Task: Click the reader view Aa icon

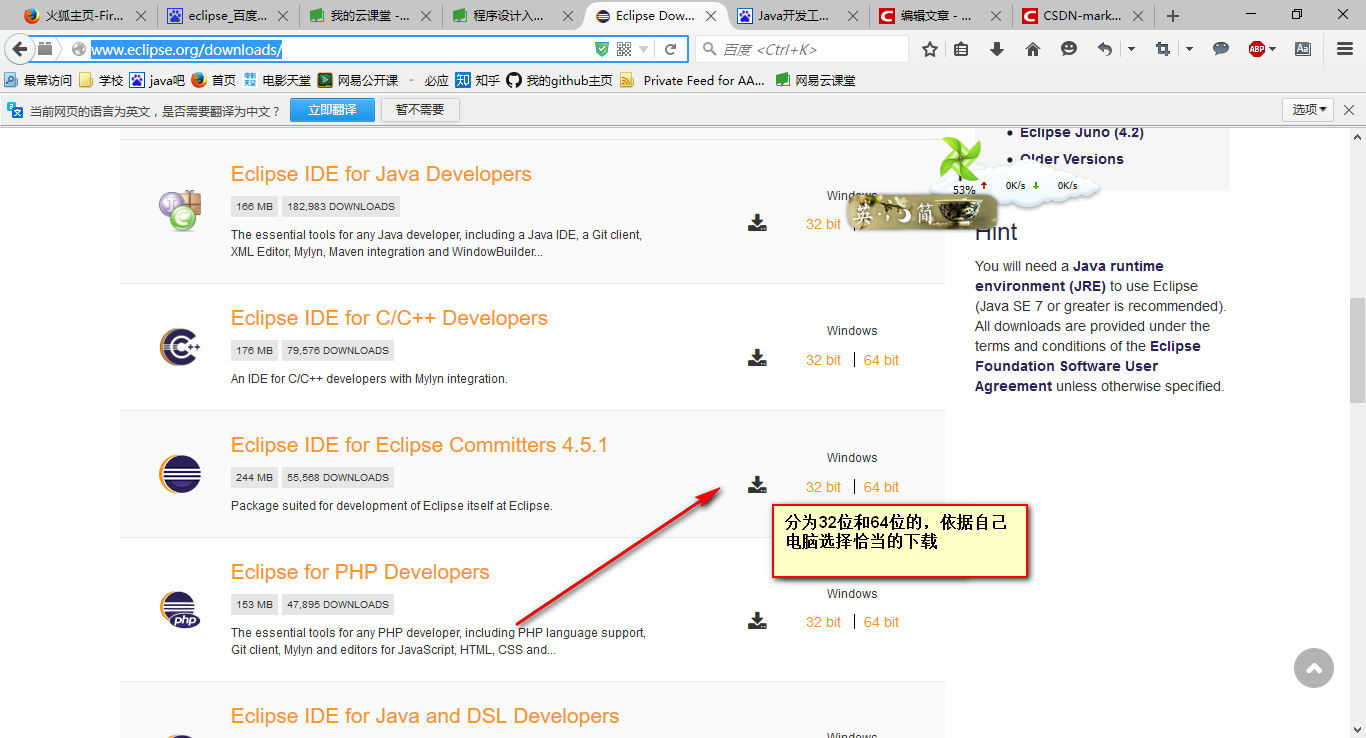Action: pos(1303,49)
